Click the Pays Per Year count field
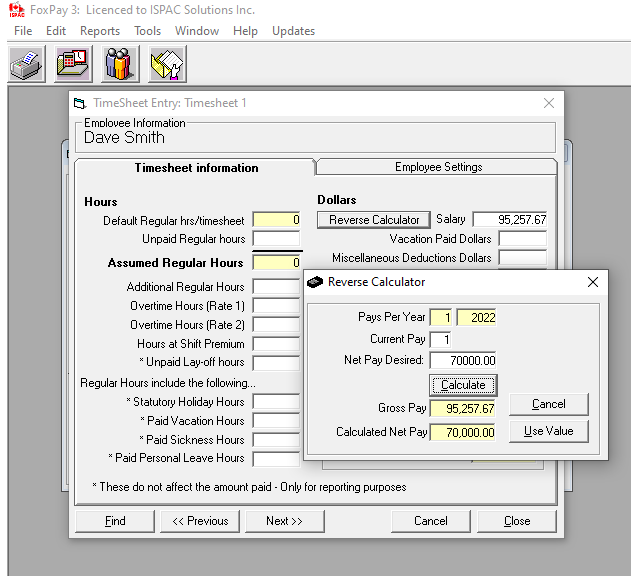This screenshot has width=631, height=576. click(441, 318)
